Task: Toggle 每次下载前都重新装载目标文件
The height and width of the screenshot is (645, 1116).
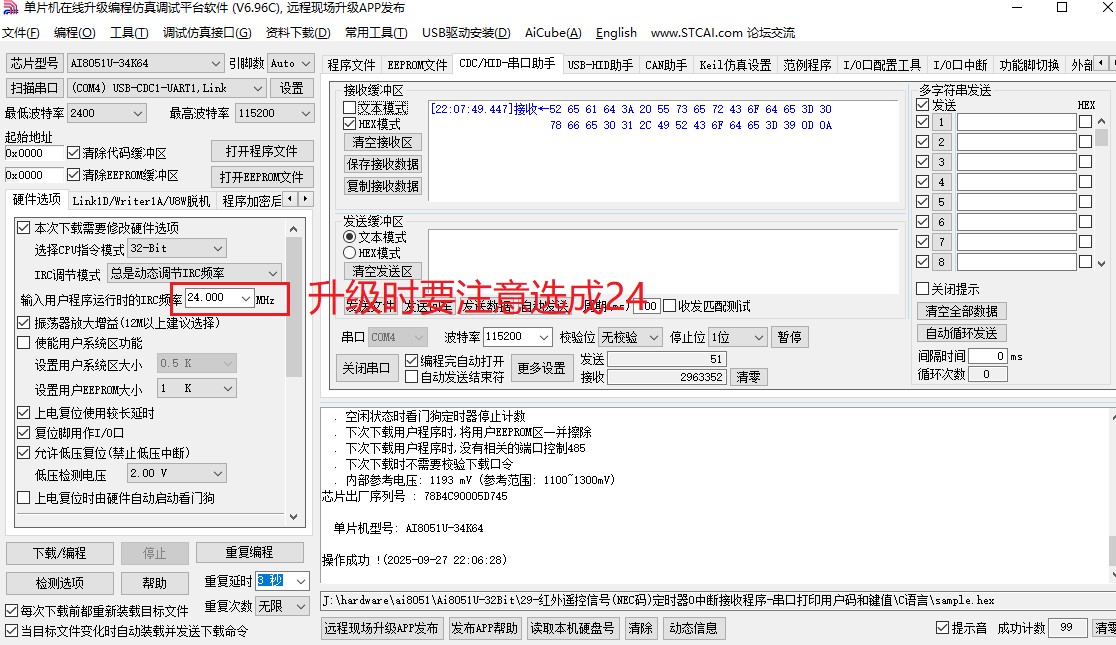Action: click(11, 611)
